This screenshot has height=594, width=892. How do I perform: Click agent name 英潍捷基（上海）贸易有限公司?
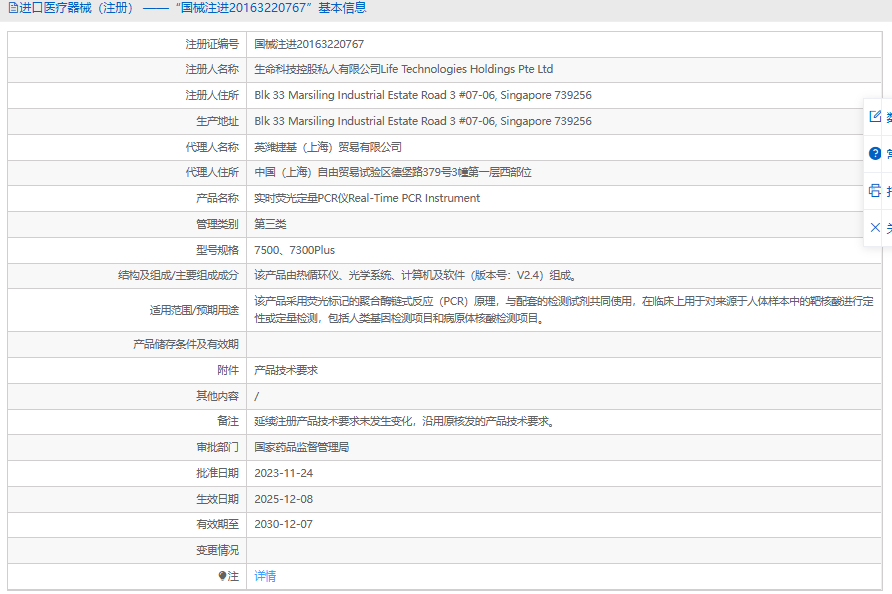click(328, 147)
